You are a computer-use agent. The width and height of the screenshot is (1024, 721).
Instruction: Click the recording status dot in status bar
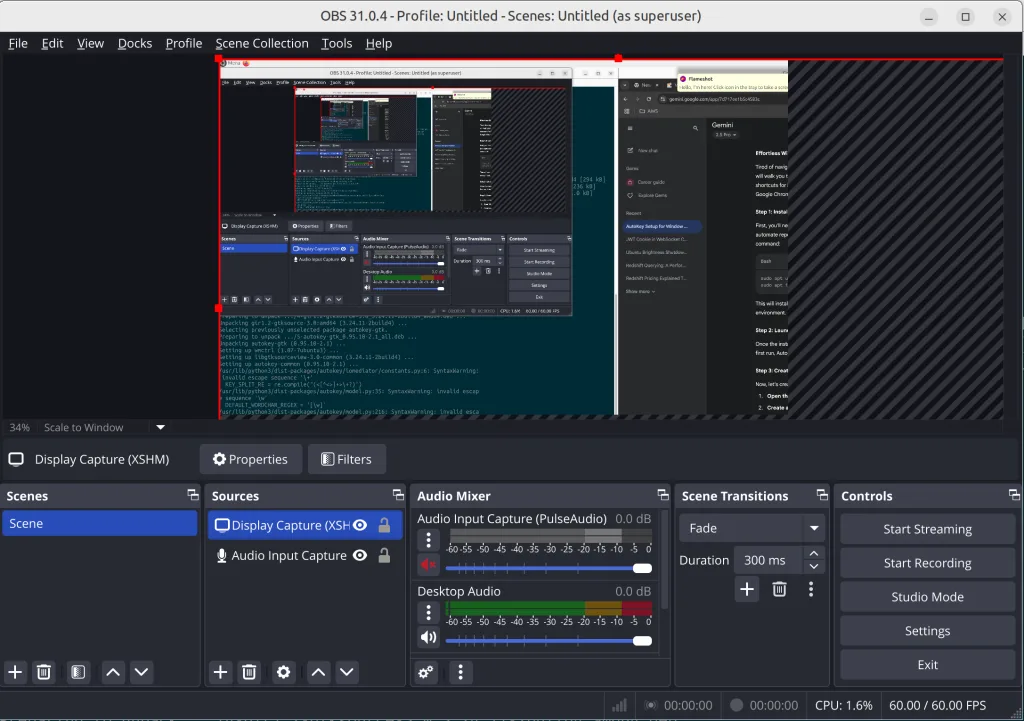[x=737, y=705]
